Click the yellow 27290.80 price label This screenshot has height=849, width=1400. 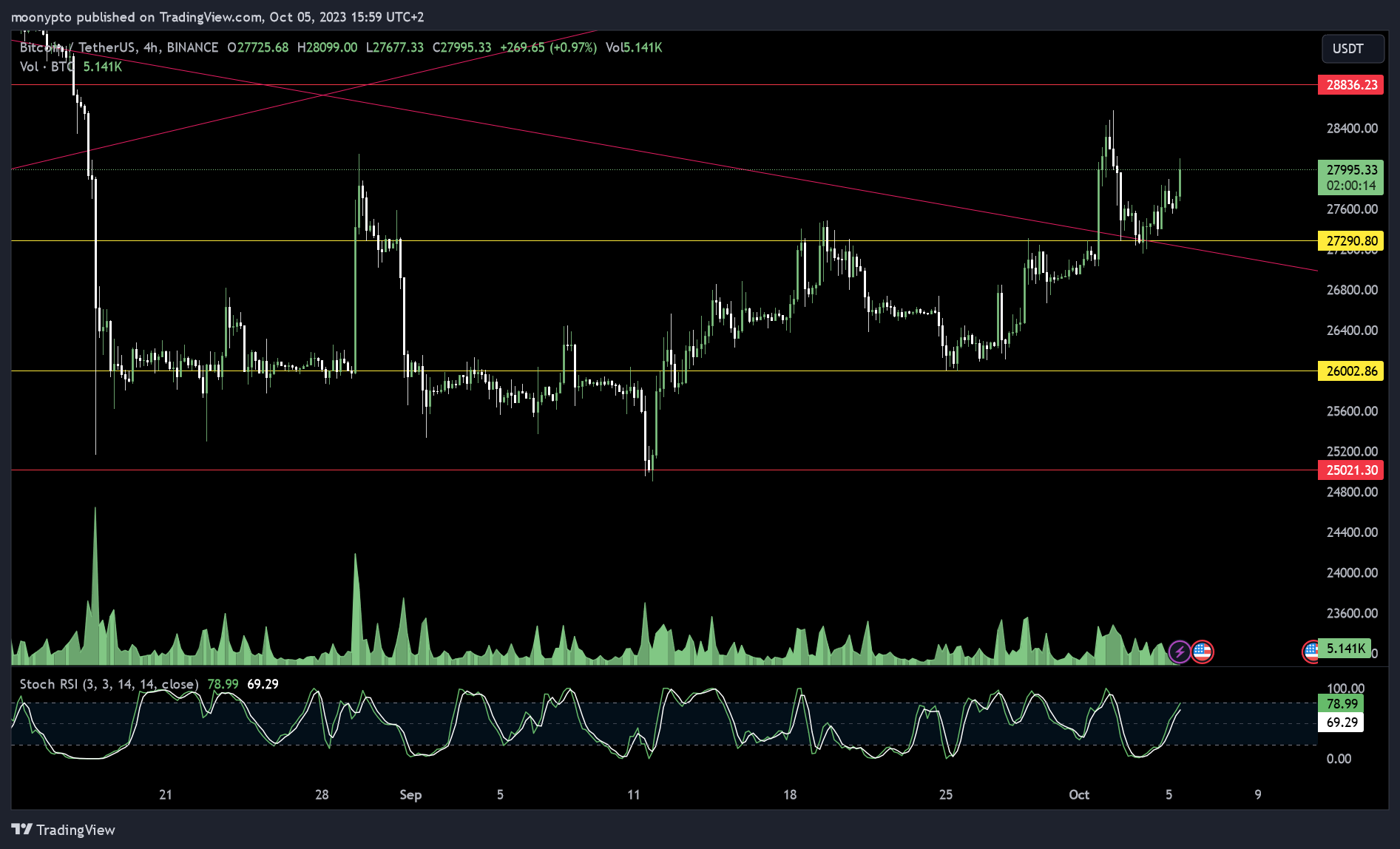1351,241
